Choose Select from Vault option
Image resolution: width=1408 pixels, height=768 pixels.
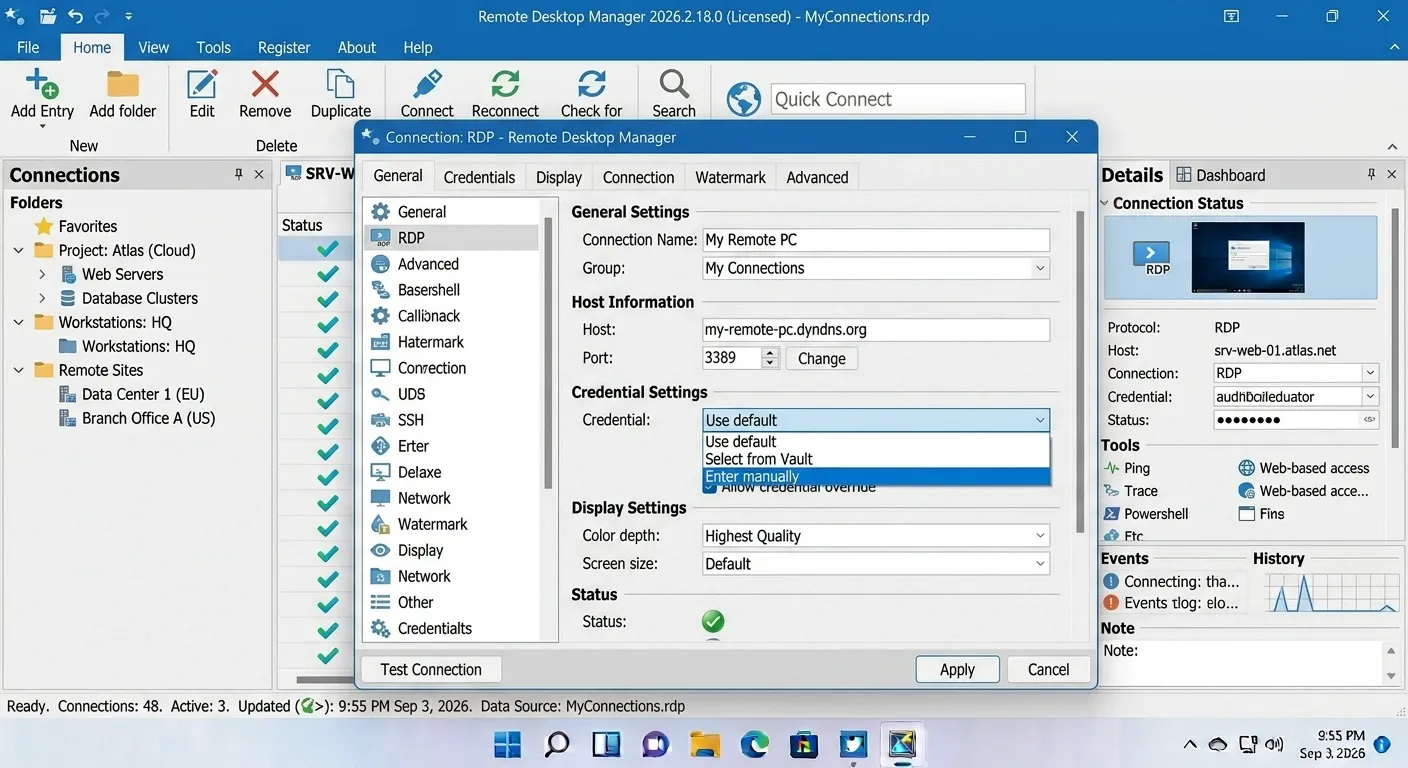coord(877,459)
